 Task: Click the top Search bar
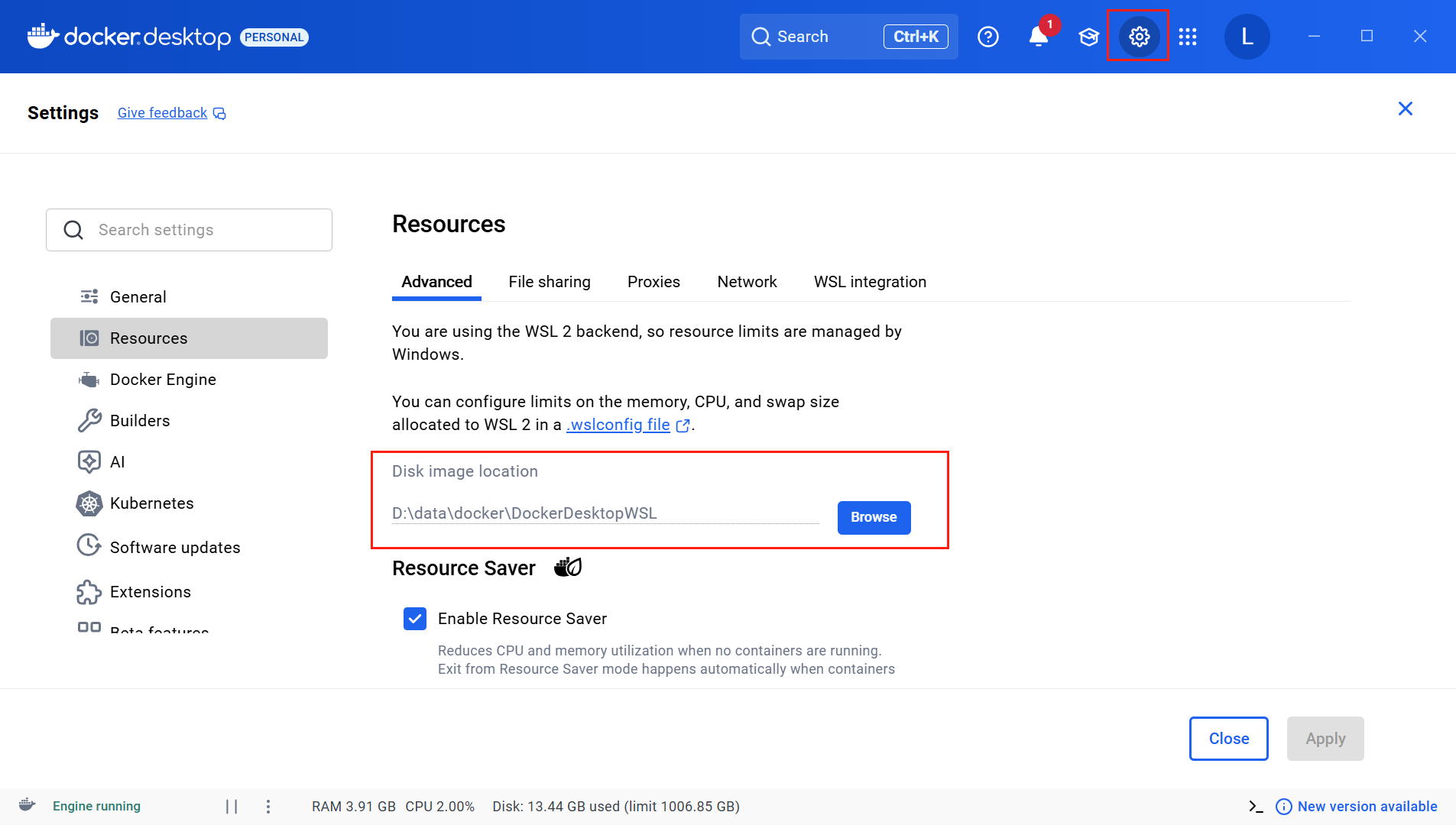point(848,37)
